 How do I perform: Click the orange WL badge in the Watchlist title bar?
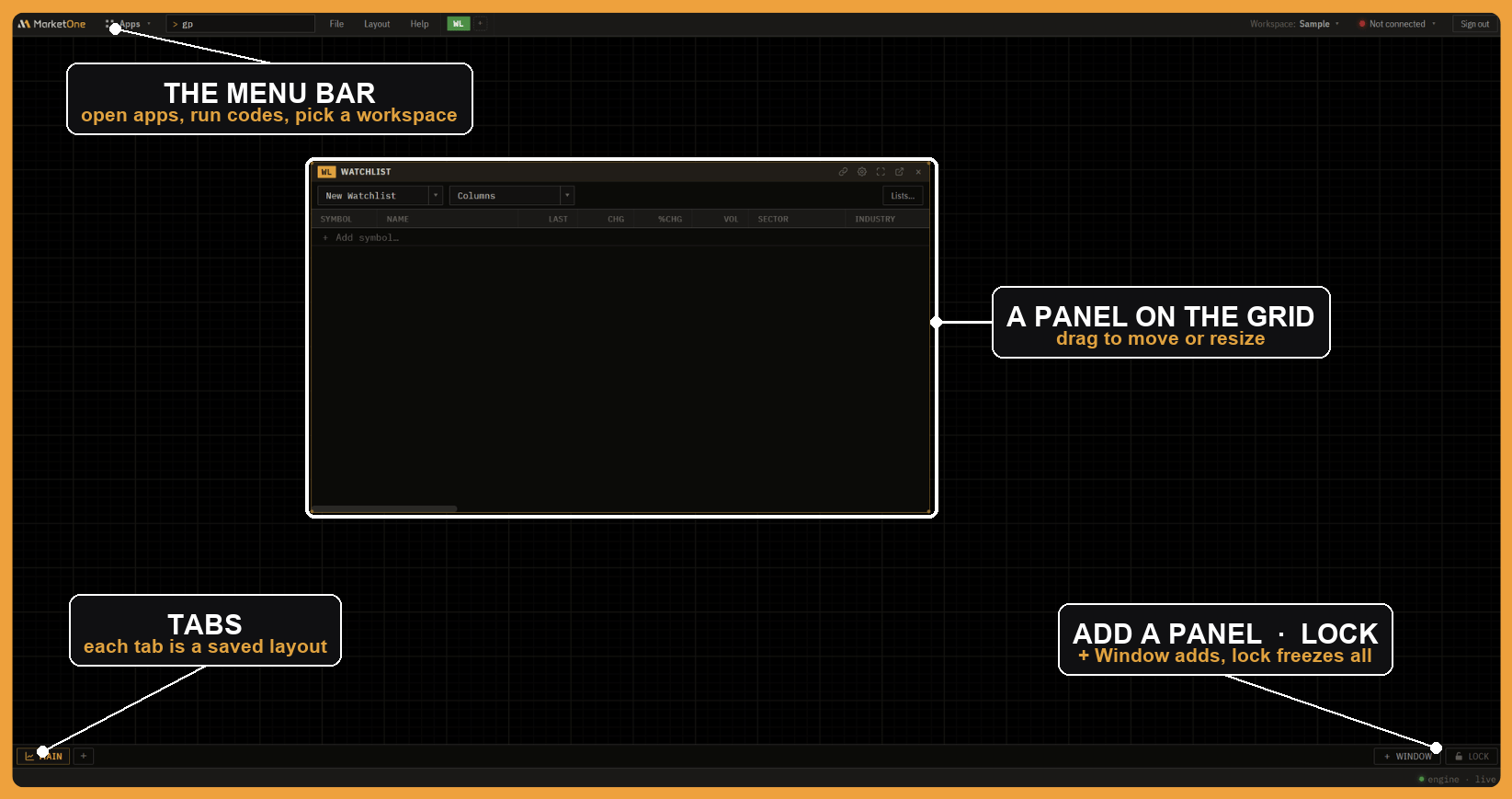click(x=326, y=172)
